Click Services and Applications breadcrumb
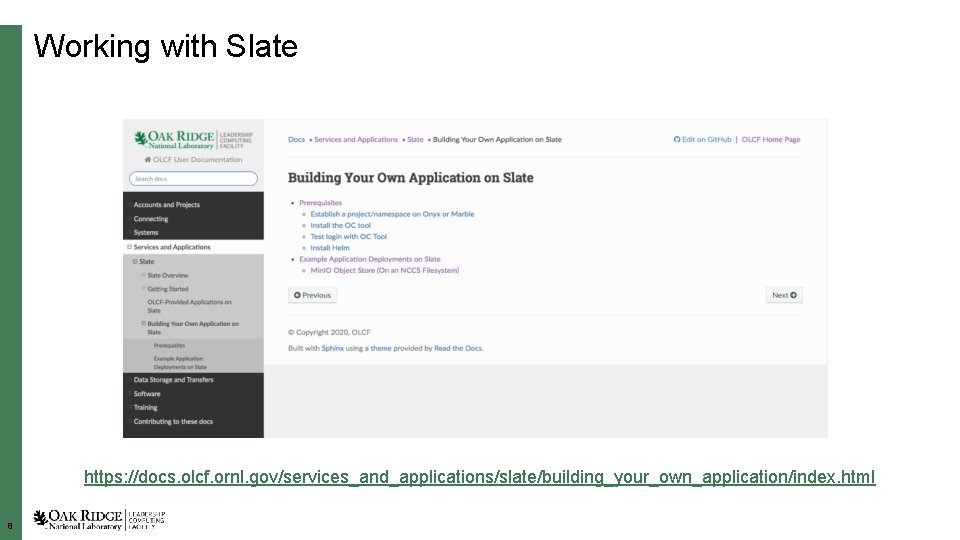 pos(356,140)
